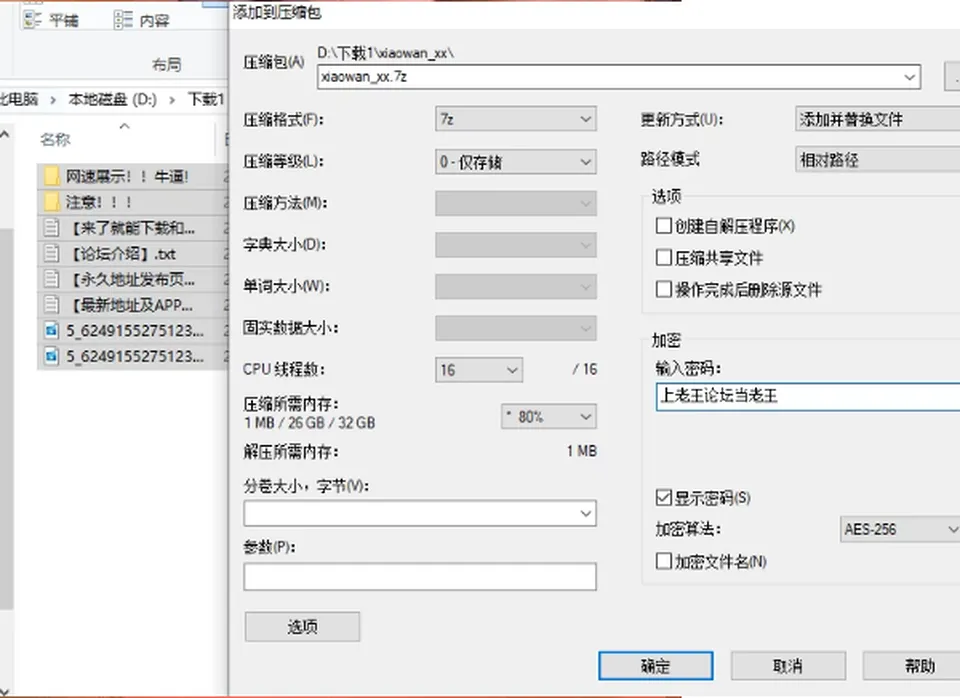Image resolution: width=960 pixels, height=698 pixels.
Task: Select file 【来了就能下载和... in Explorer list
Action: click(132, 228)
